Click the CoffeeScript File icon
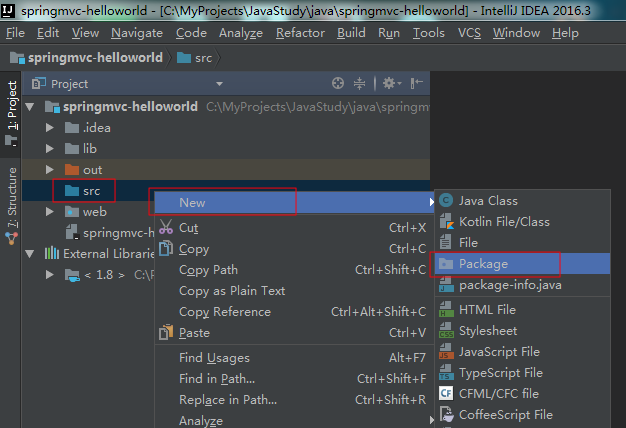The image size is (626, 428). (447, 414)
